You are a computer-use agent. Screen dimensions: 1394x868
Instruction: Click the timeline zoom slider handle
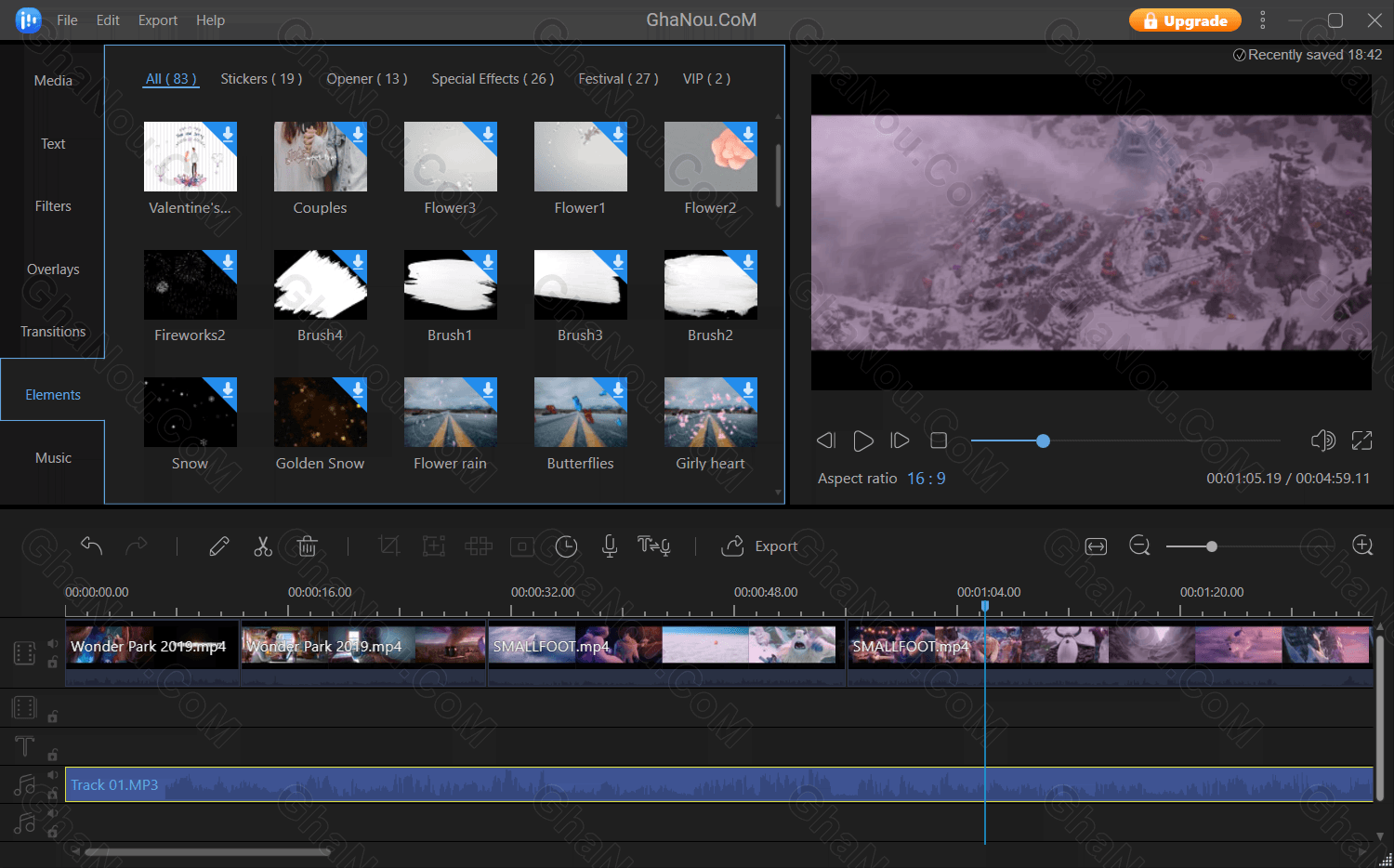[1211, 546]
